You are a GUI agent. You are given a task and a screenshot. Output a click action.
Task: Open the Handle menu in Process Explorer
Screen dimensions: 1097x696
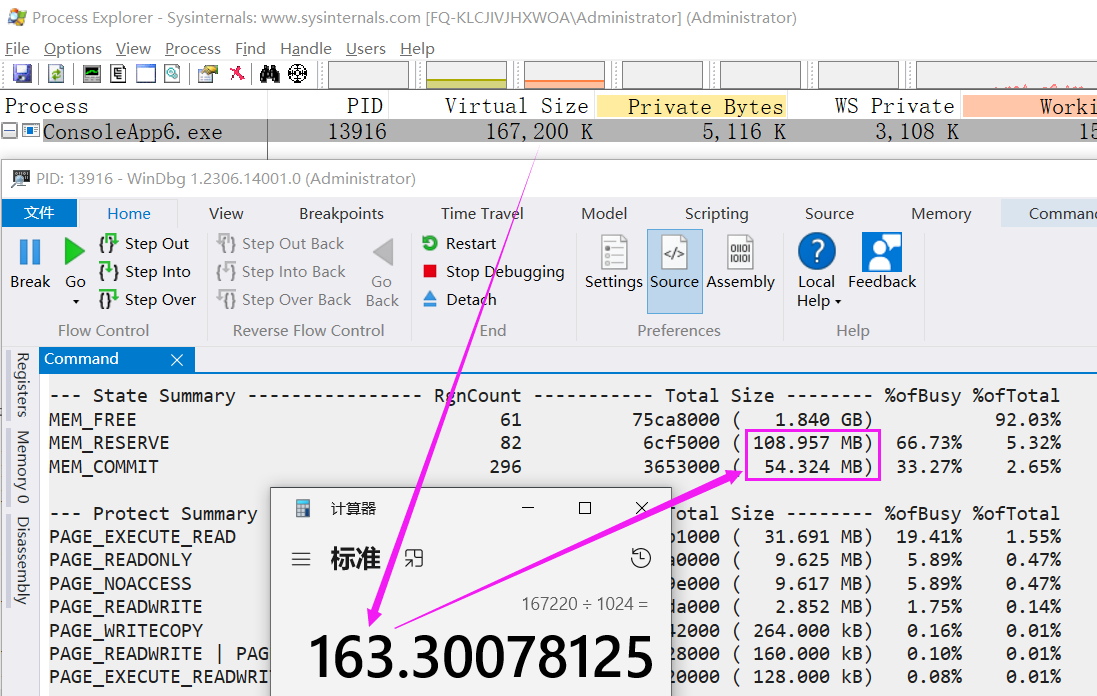[306, 48]
